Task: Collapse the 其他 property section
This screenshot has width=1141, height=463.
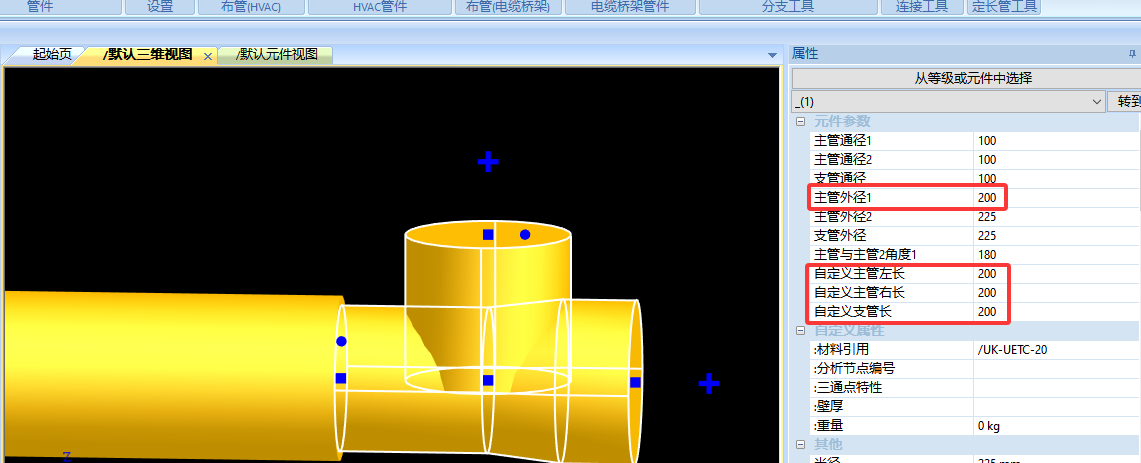Action: [x=800, y=444]
